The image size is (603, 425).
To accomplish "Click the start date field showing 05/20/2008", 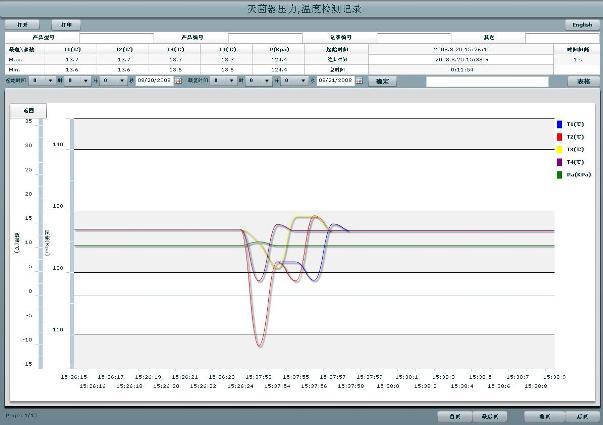I will tap(152, 81).
